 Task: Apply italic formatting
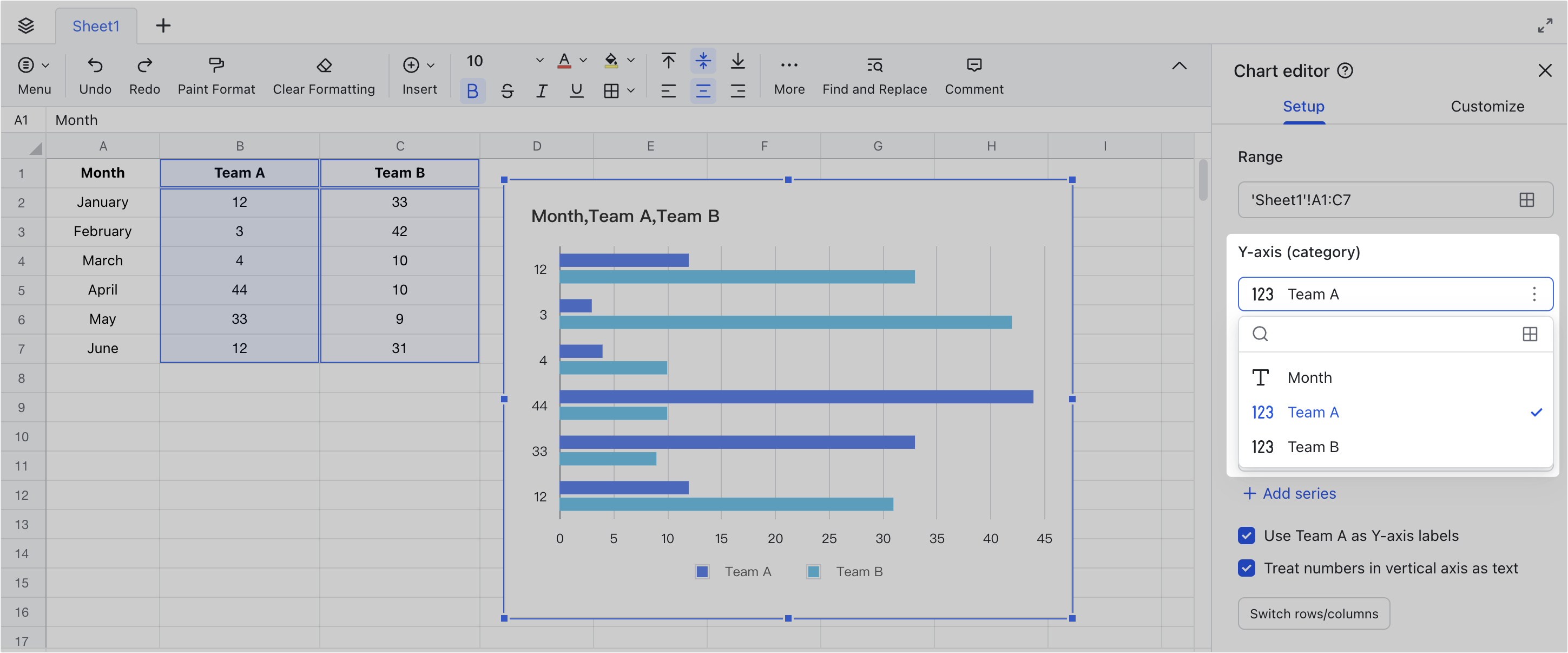pos(541,90)
